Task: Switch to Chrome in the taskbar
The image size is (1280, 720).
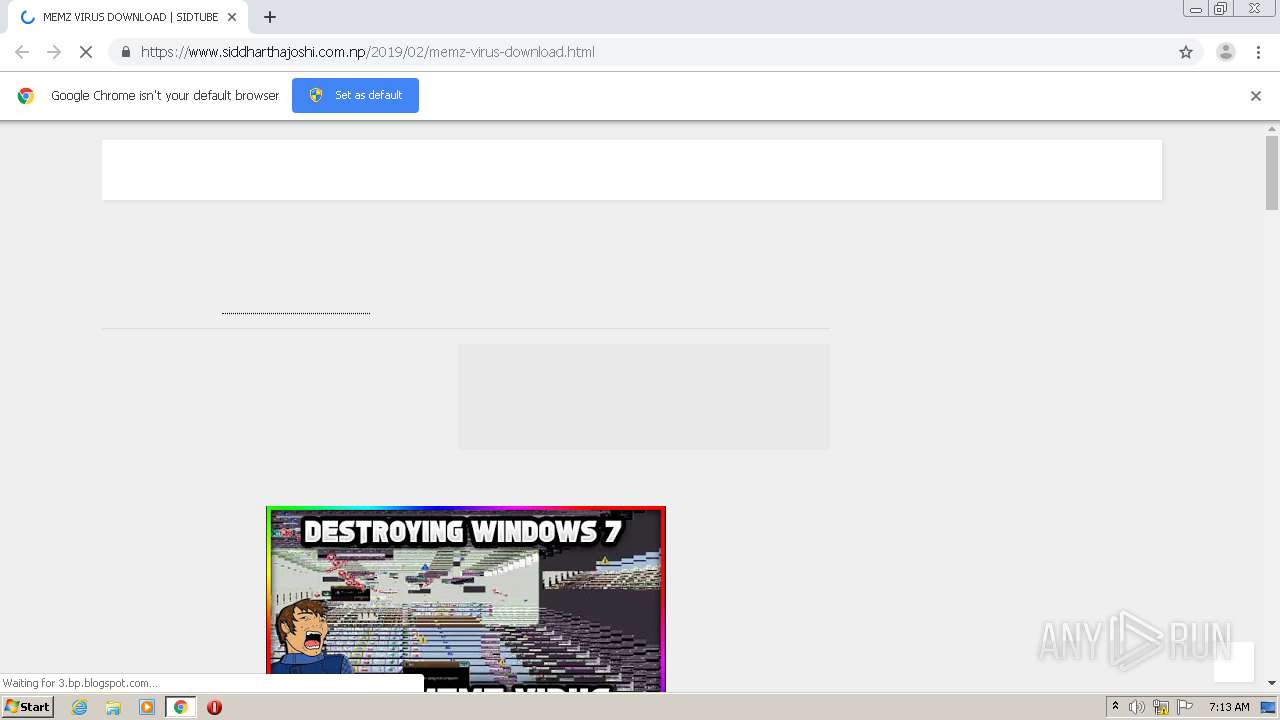Action: 180,707
